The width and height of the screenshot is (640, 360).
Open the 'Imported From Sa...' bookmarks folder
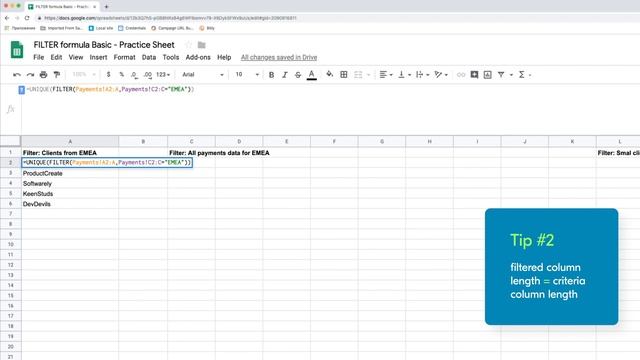point(61,28)
